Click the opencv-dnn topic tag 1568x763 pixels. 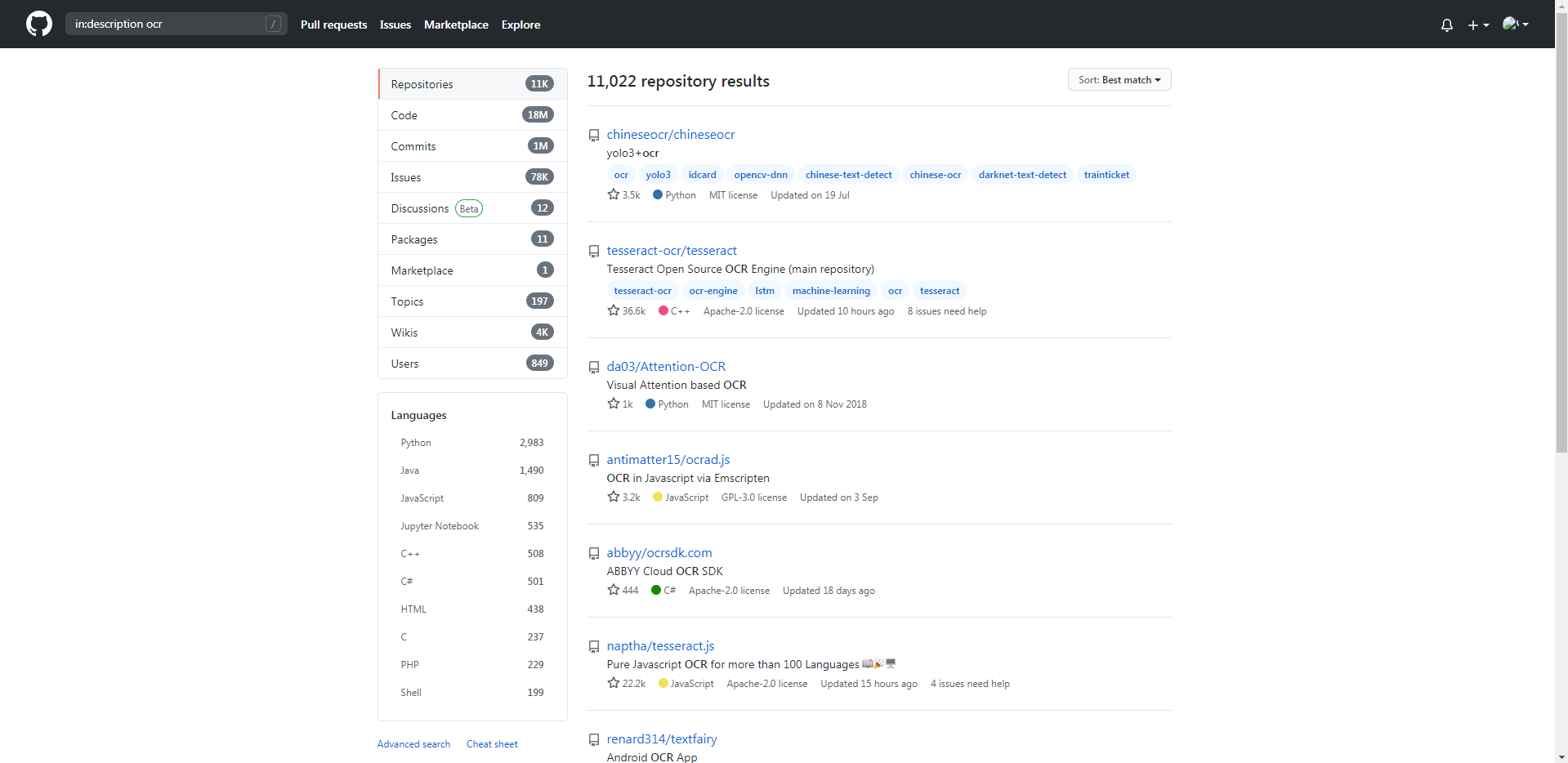(761, 175)
